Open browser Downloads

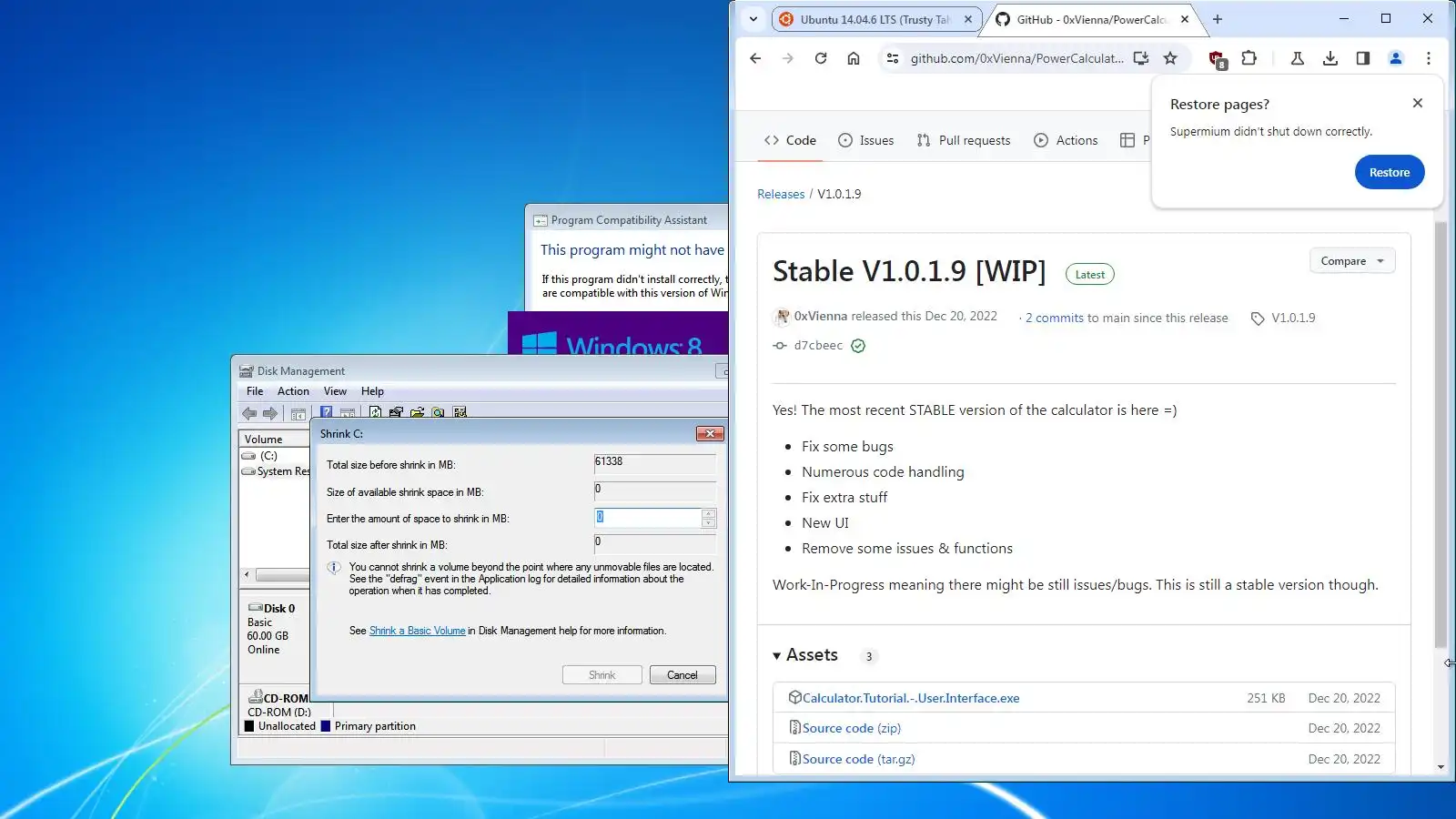[1330, 58]
